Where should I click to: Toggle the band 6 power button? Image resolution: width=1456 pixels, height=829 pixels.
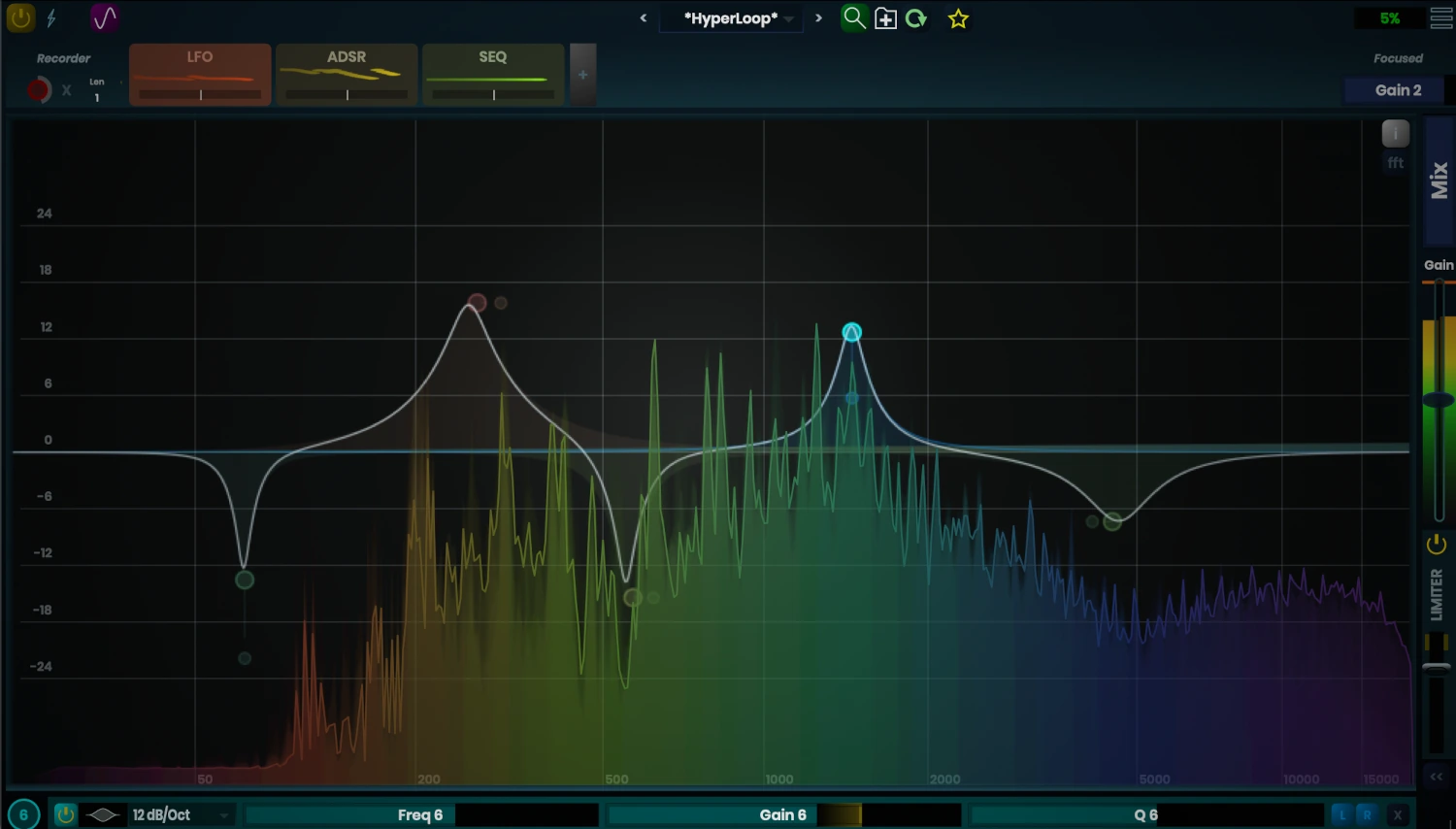pos(65,814)
